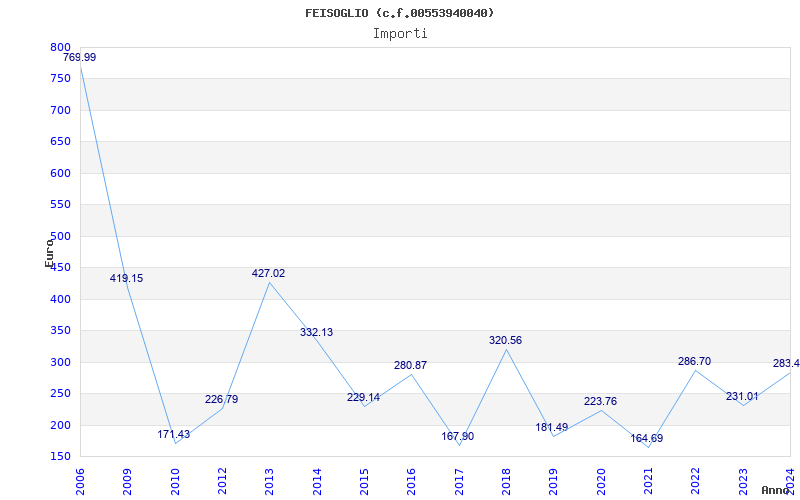800x500 pixels.
Task: Click the y-axis value 700
Action: tap(60, 110)
